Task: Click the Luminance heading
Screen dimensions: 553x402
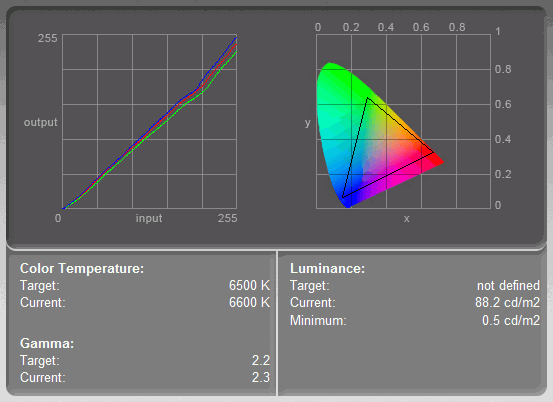Action: [327, 268]
